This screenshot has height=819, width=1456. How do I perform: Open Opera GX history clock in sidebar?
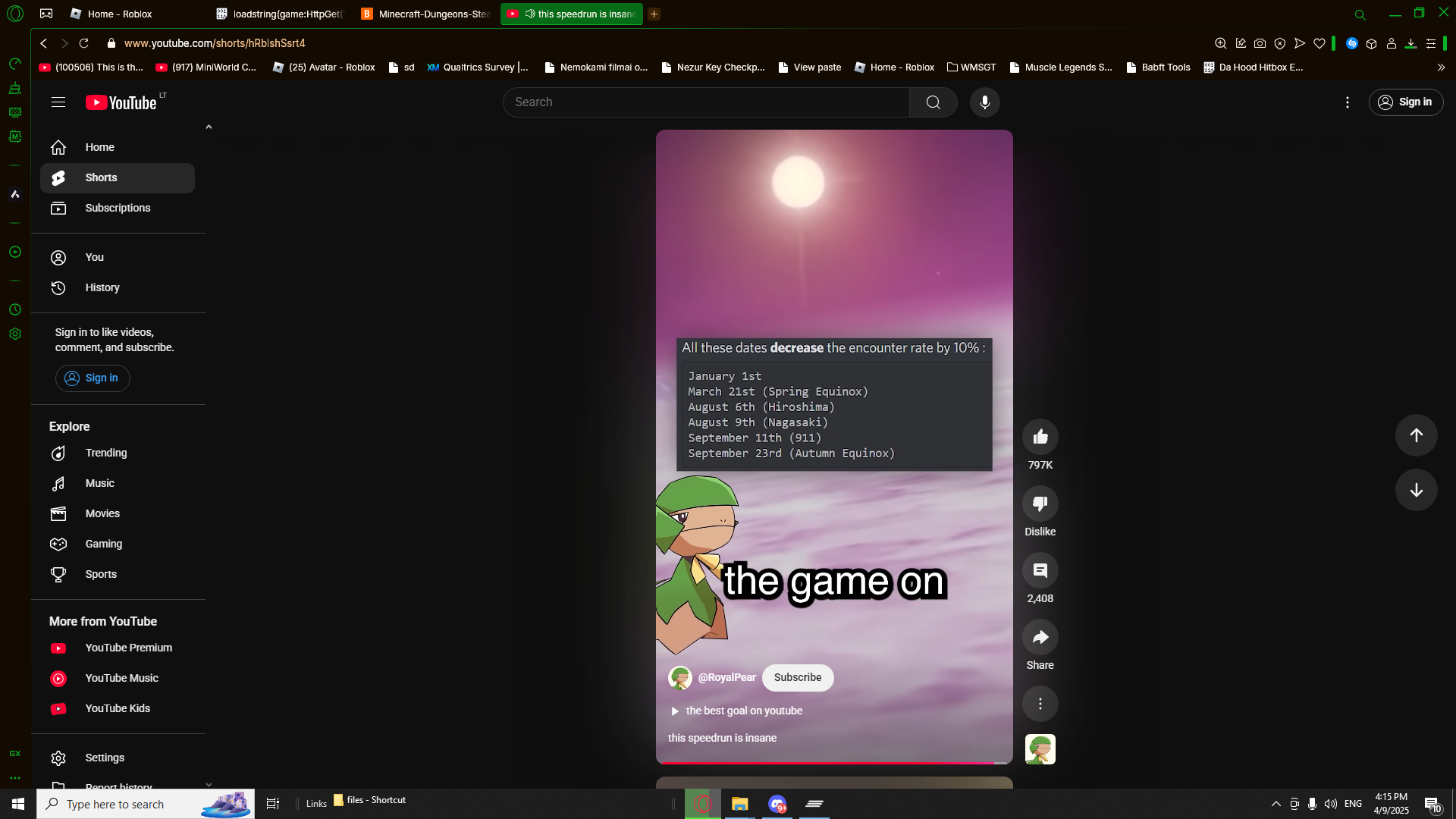[15, 309]
